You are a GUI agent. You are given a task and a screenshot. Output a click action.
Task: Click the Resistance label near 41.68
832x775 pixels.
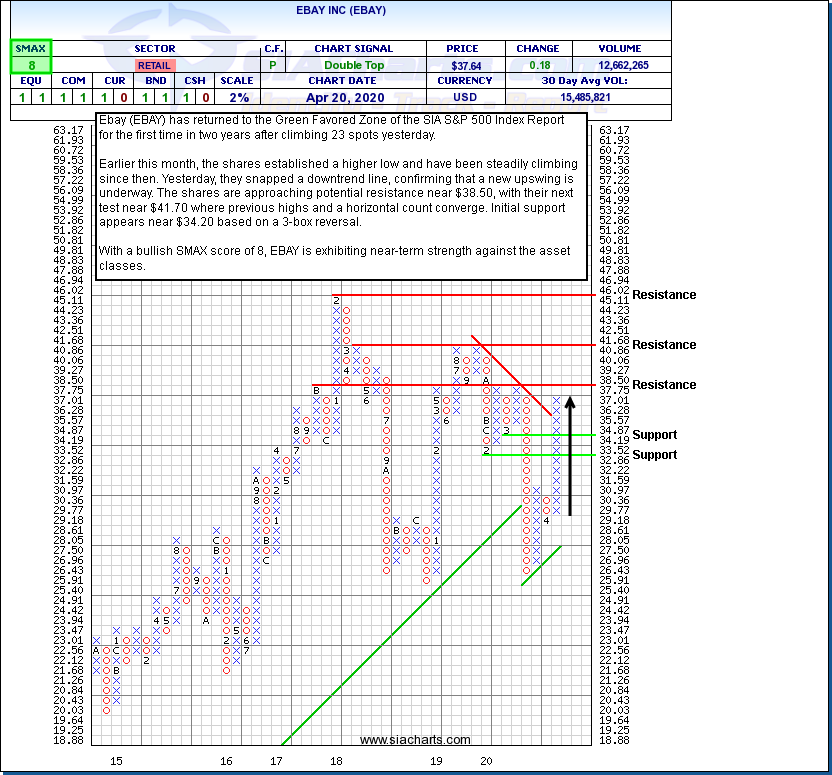click(663, 345)
